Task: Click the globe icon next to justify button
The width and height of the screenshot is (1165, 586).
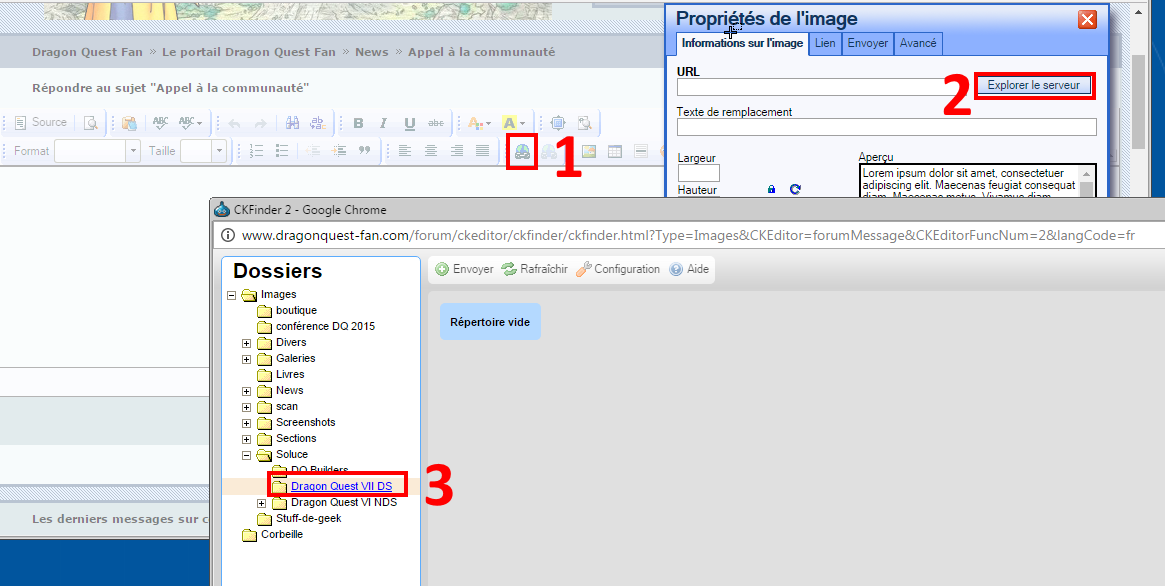Action: [522, 151]
